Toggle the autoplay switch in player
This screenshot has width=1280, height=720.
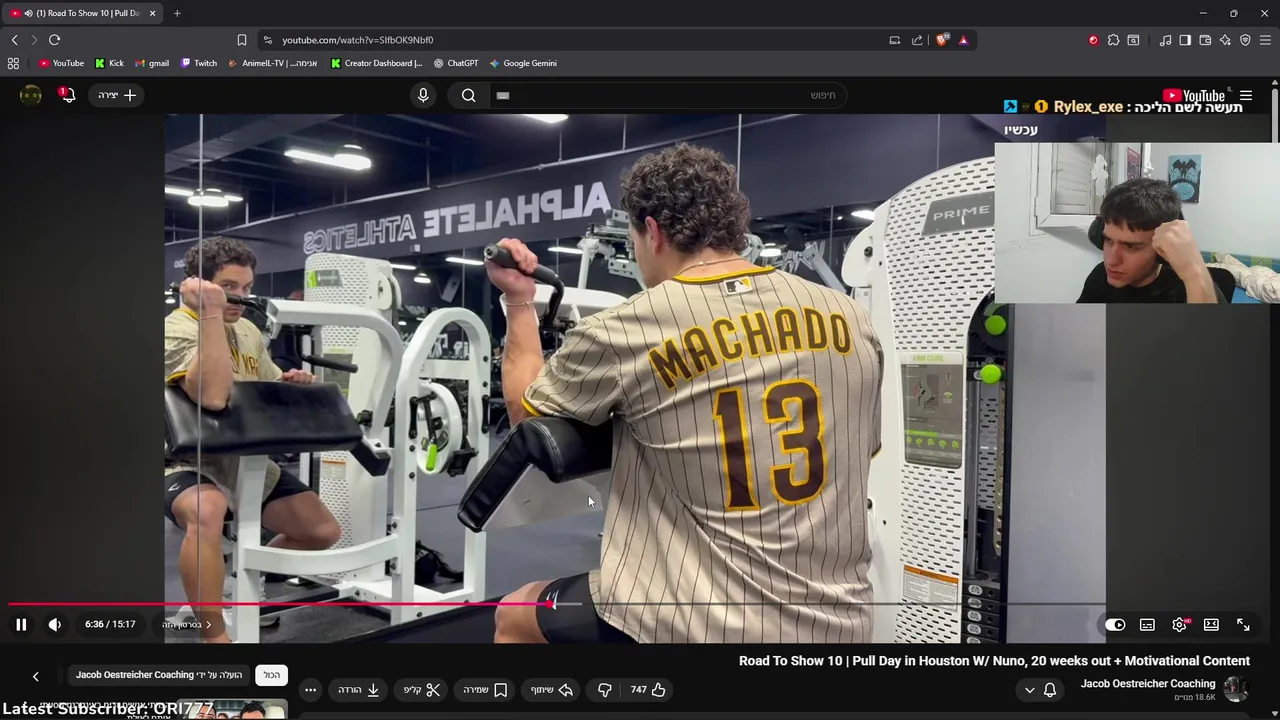click(1115, 625)
